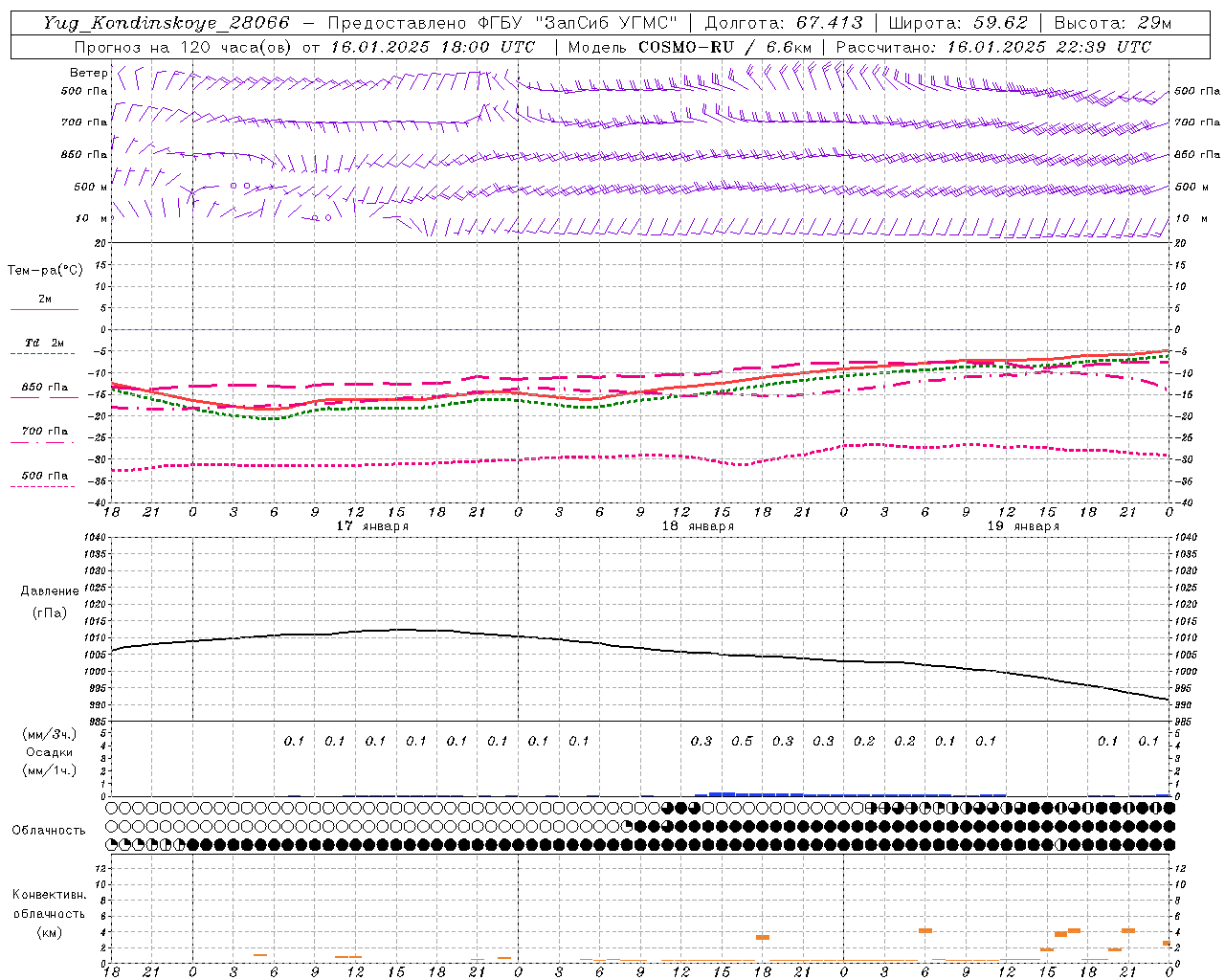Click the 2м temperature legend entry

(x=45, y=300)
